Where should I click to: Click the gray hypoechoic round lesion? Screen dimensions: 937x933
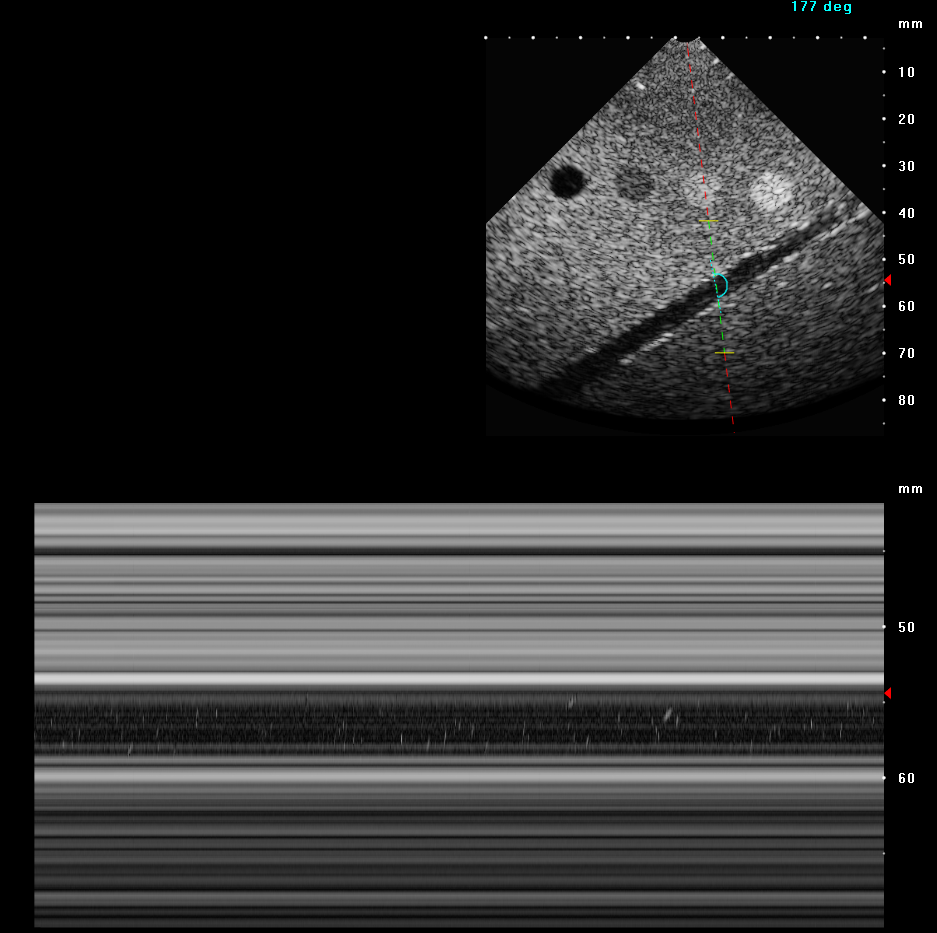(633, 183)
